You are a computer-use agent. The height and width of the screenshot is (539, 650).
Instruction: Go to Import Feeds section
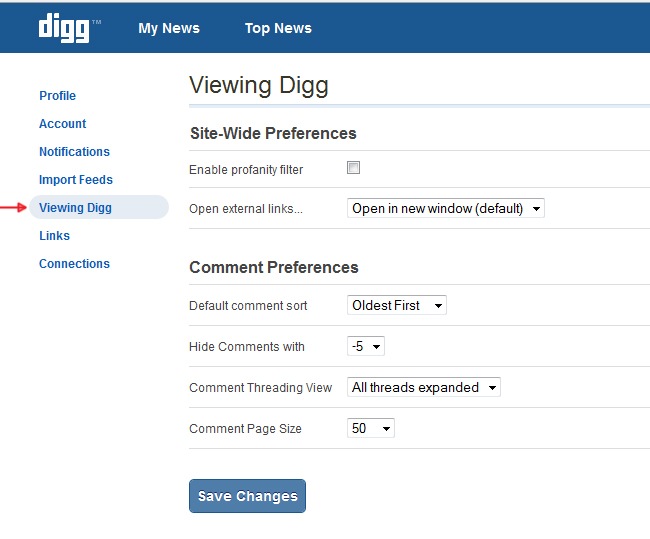pyautogui.click(x=75, y=180)
